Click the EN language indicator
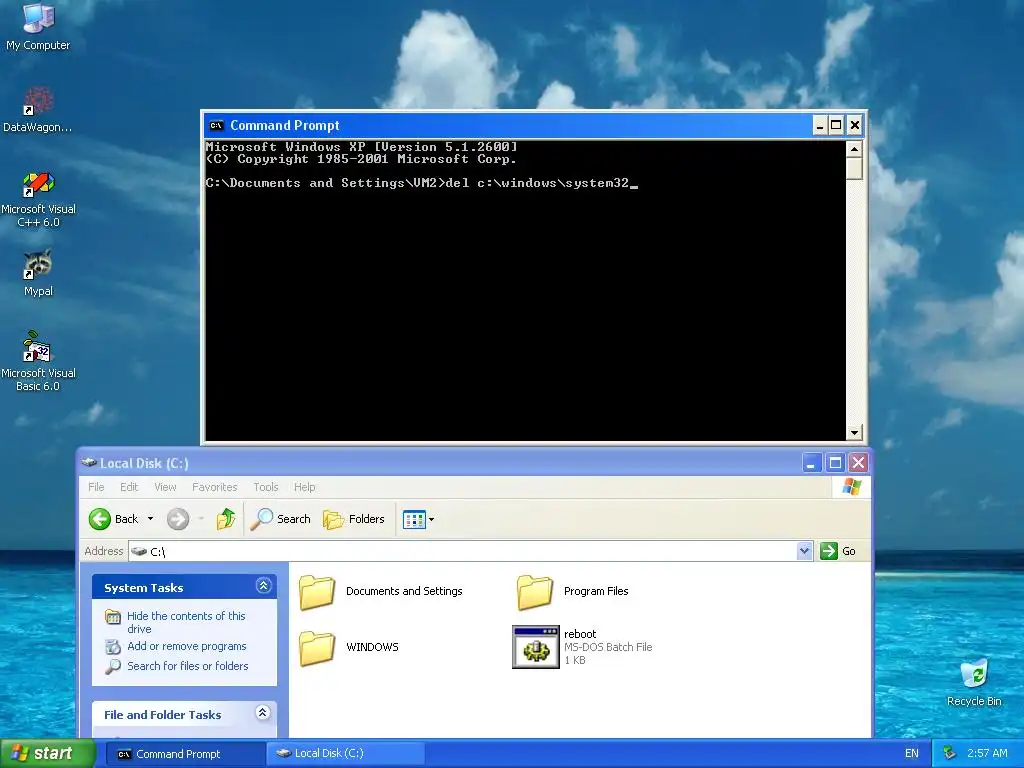 coord(912,754)
